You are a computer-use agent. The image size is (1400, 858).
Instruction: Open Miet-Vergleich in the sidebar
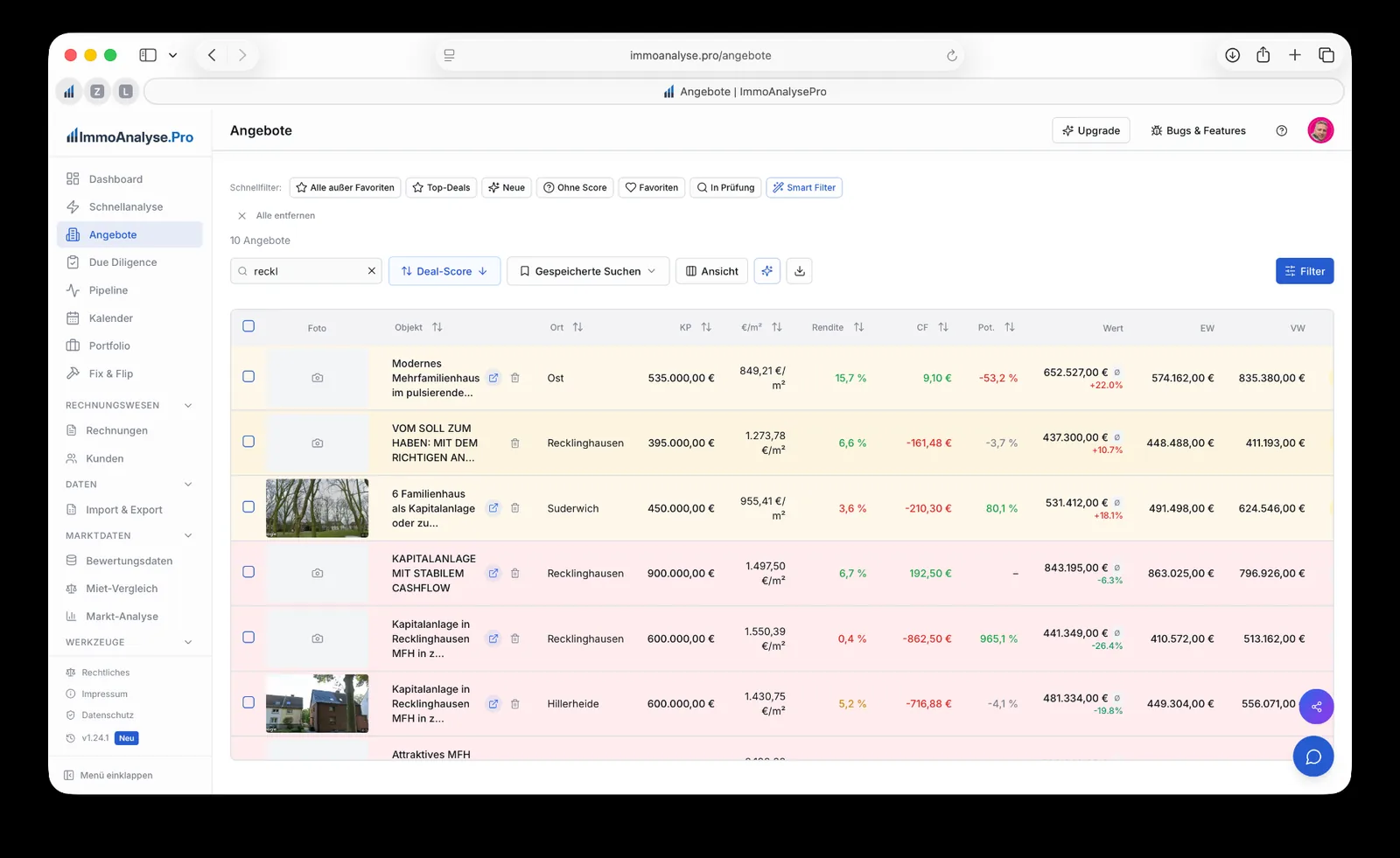click(129, 589)
